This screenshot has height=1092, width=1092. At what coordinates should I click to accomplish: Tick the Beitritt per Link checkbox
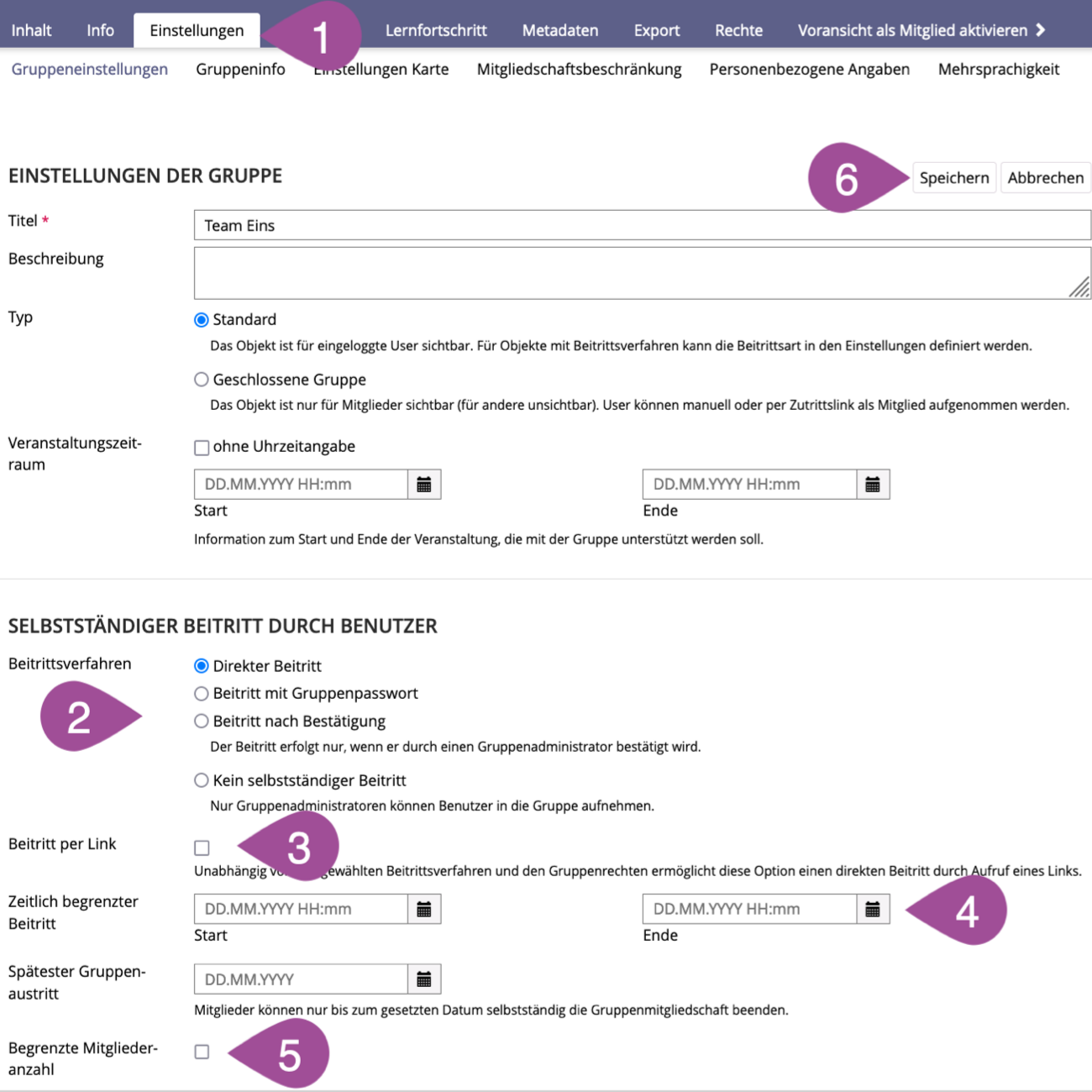point(202,848)
